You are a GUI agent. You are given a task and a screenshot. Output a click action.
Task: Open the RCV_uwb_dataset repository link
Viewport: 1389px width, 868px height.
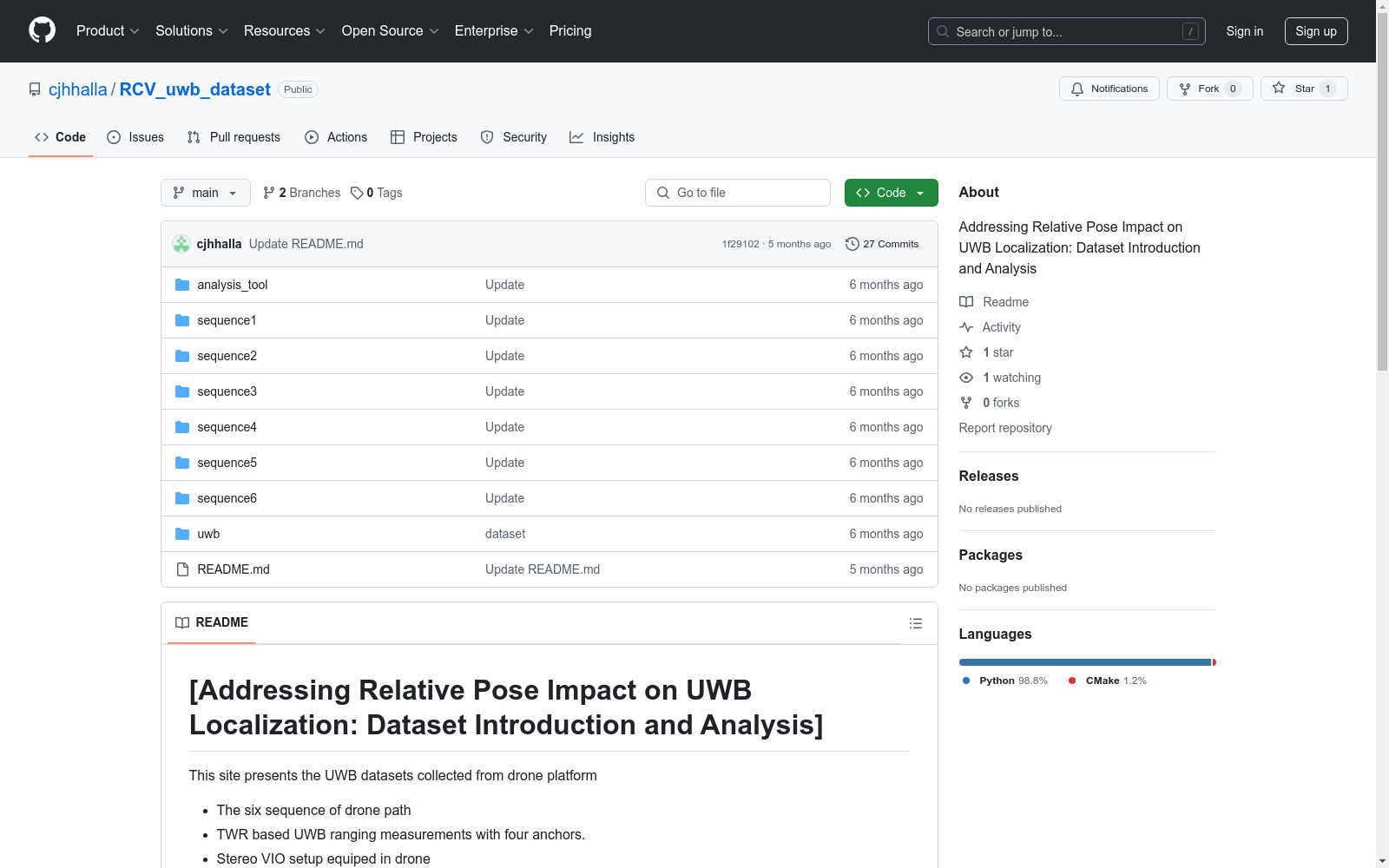pyautogui.click(x=195, y=89)
